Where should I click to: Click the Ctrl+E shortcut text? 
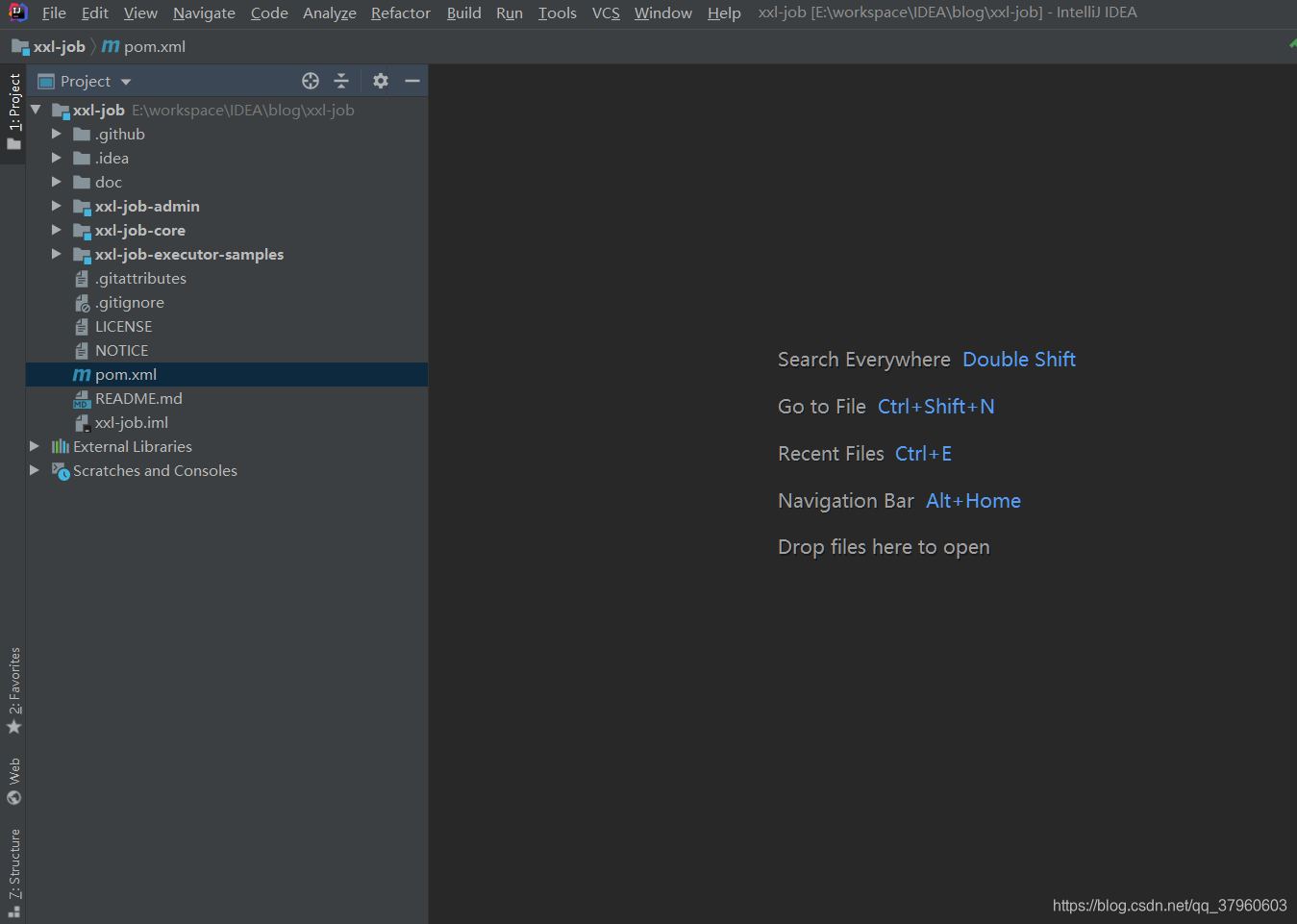point(923,453)
